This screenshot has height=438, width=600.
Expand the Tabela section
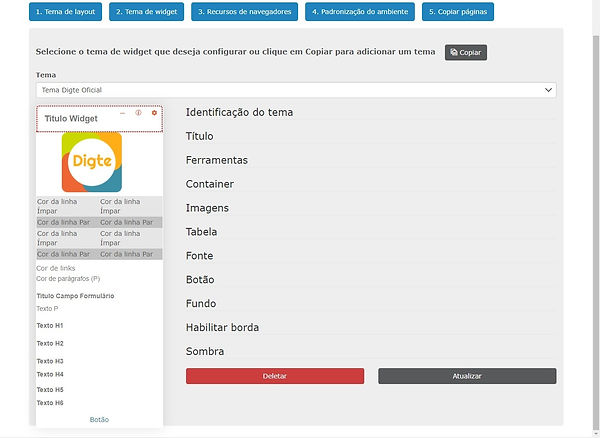coord(201,232)
